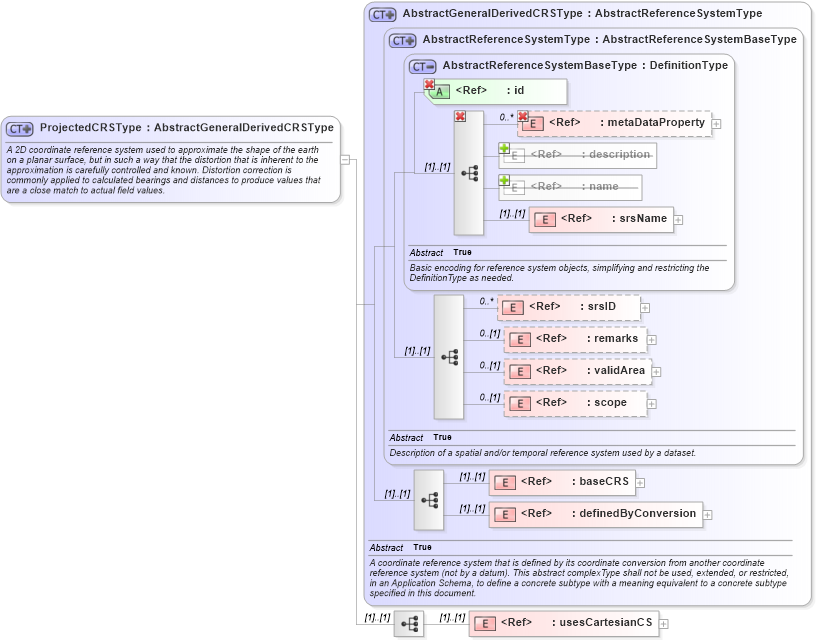Image resolution: width=816 pixels, height=641 pixels.
Task: Click the red prohibited icon above metaDataProperty
Action: [460, 117]
